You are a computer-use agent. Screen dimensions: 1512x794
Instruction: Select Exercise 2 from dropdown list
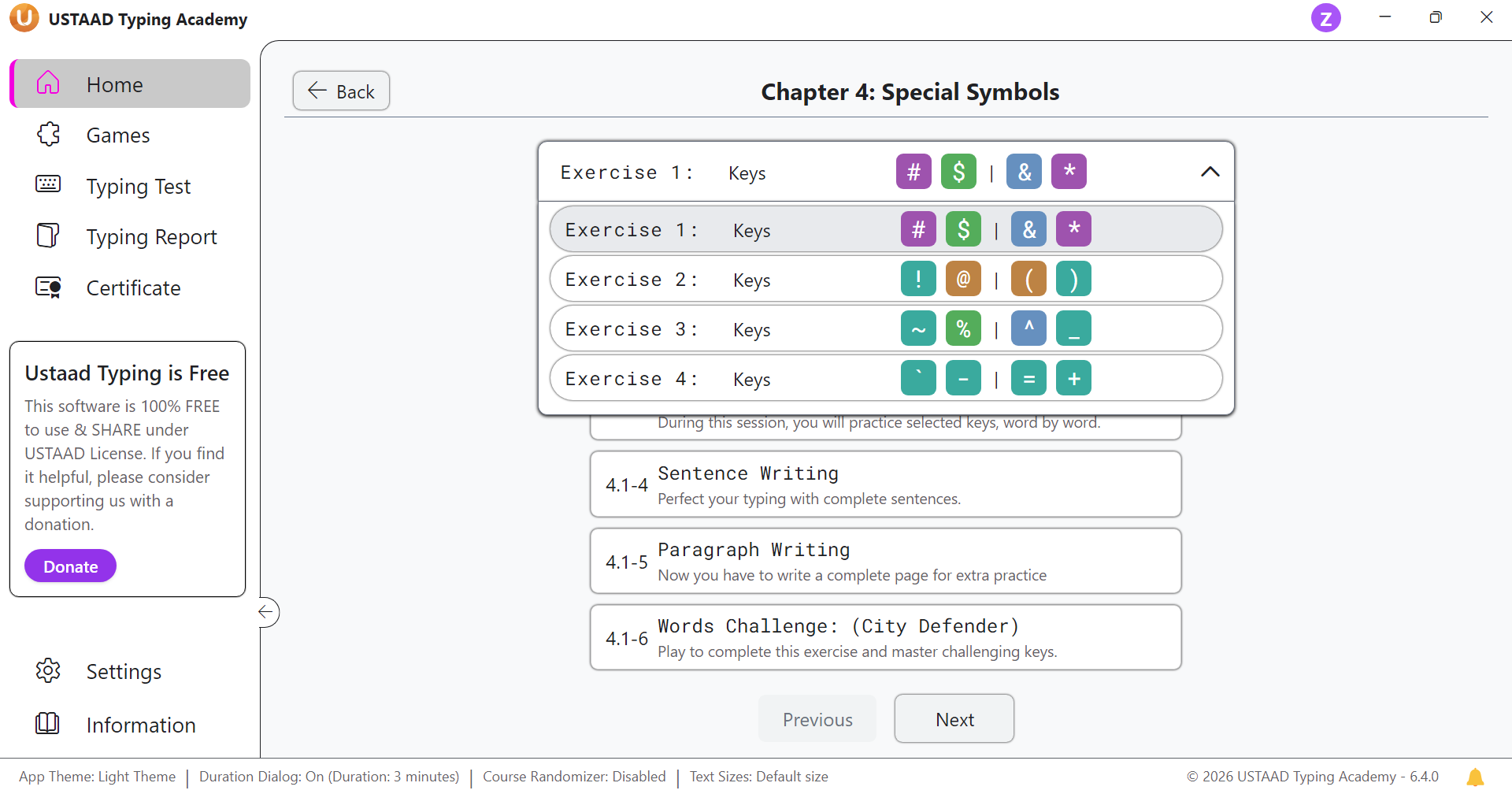[x=885, y=280]
